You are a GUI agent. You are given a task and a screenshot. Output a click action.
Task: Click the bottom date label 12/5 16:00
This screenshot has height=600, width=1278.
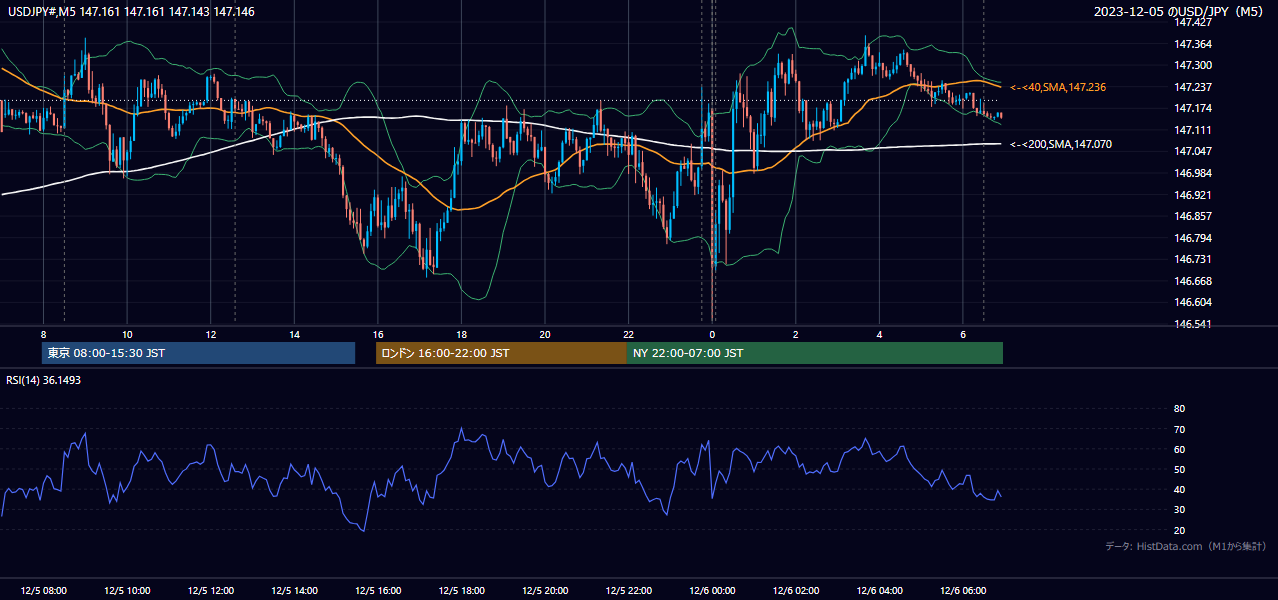click(378, 591)
